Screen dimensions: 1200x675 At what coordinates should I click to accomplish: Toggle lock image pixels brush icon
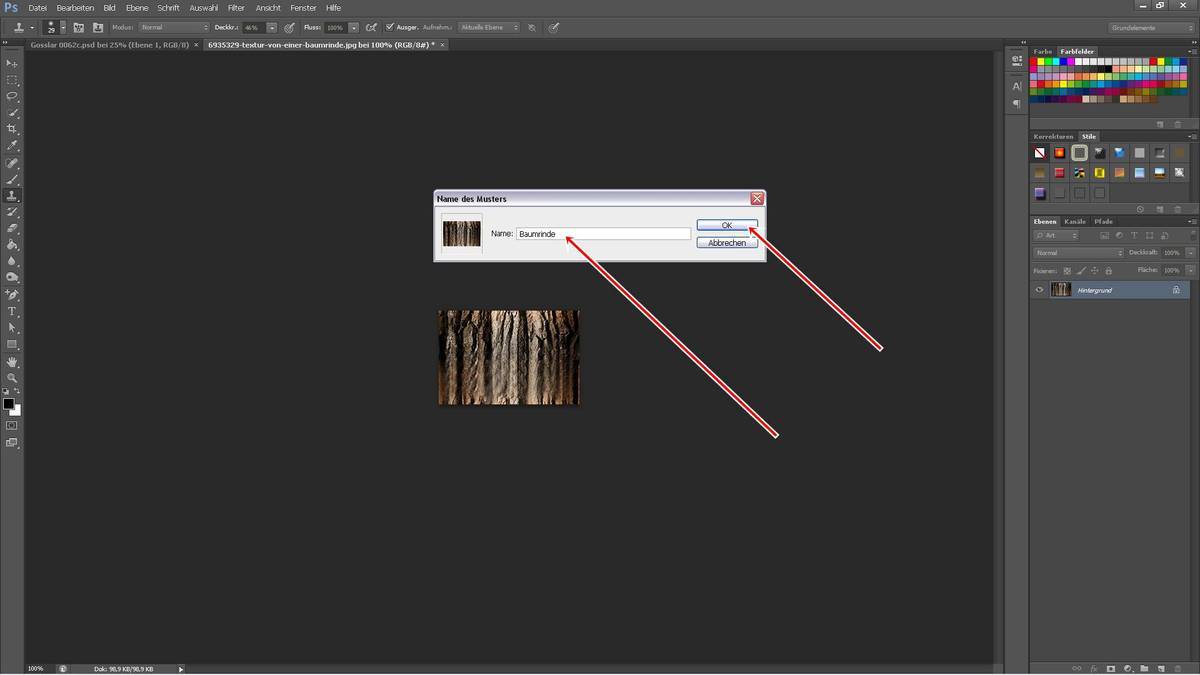pos(1081,270)
